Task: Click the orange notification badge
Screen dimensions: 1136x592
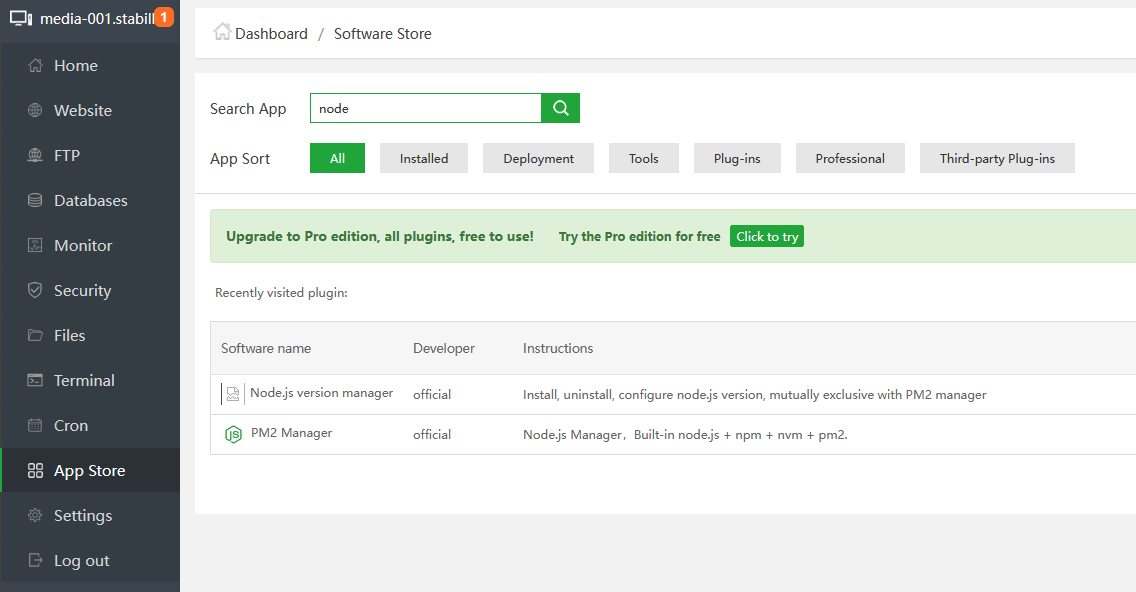Action: click(x=164, y=17)
